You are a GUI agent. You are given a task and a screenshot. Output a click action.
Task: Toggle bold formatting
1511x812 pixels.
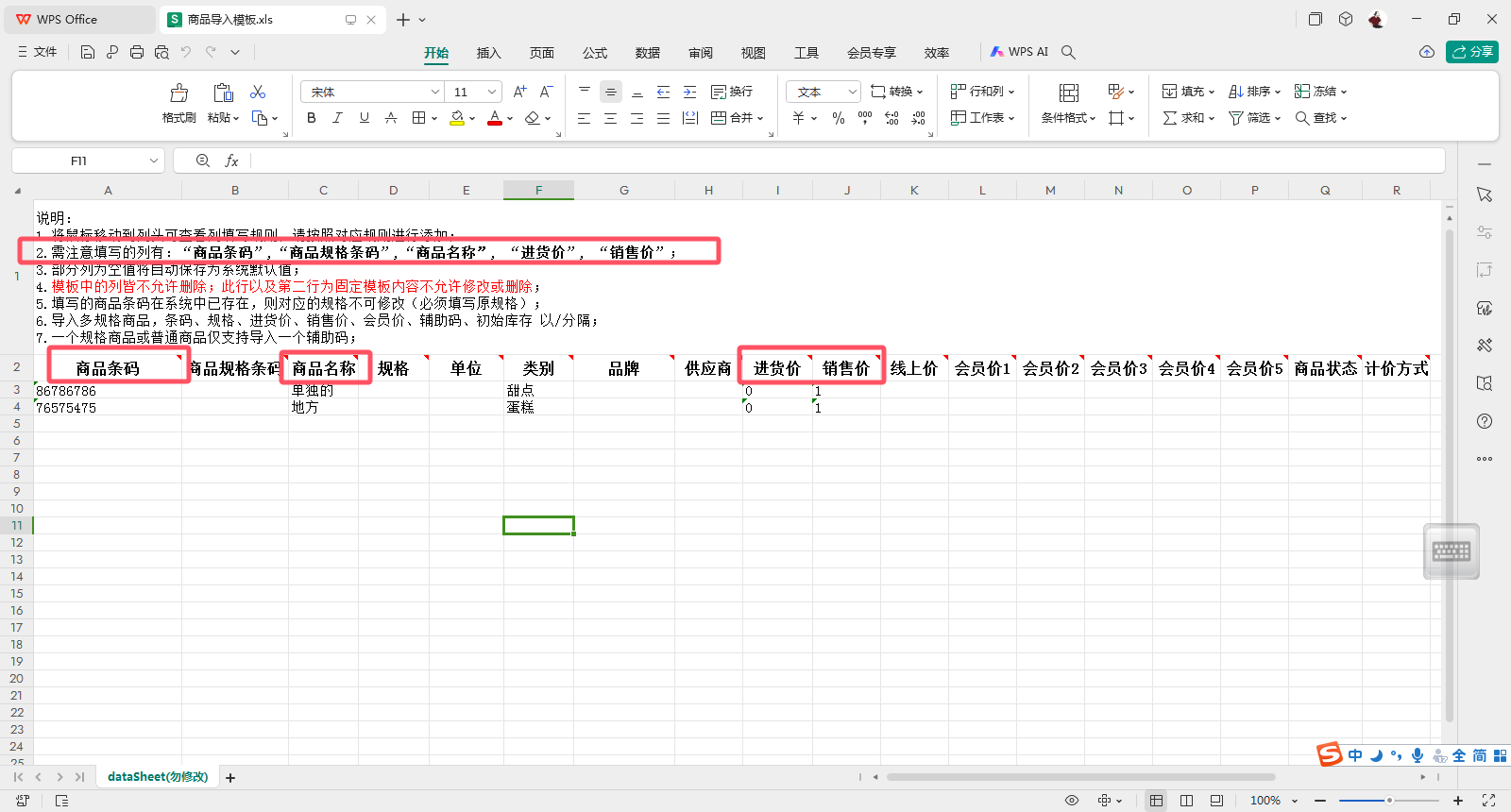[x=312, y=118]
